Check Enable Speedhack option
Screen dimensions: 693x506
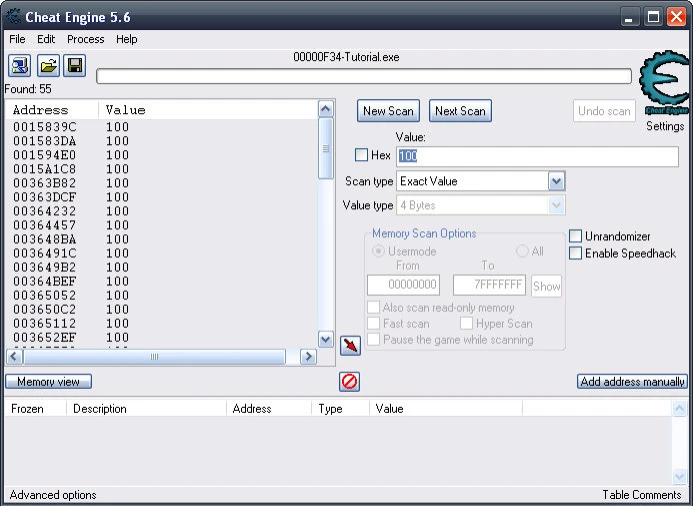pyautogui.click(x=576, y=253)
